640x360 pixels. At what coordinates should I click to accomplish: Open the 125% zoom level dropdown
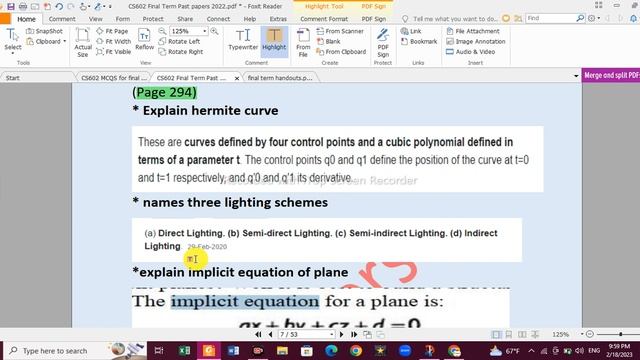(204, 31)
